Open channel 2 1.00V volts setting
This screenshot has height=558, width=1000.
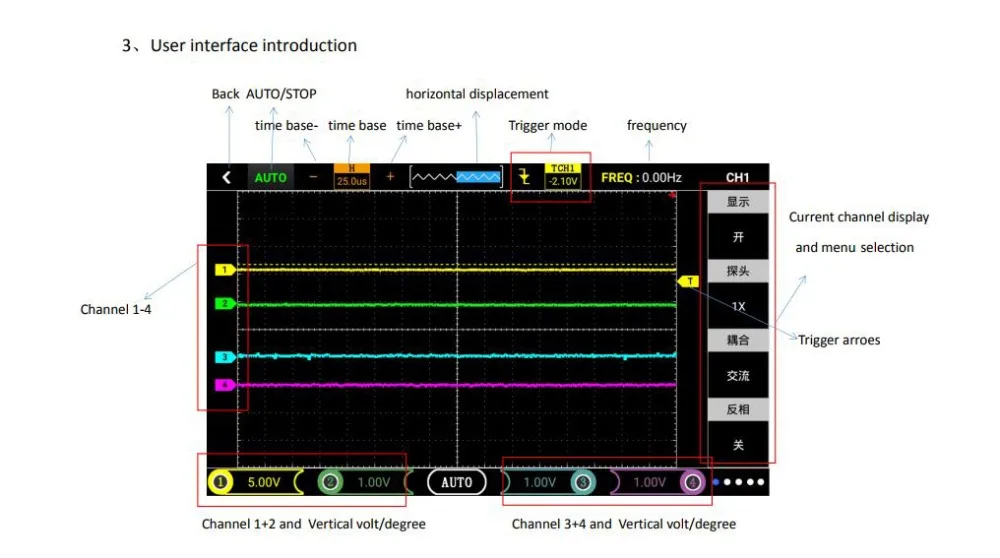pos(374,482)
